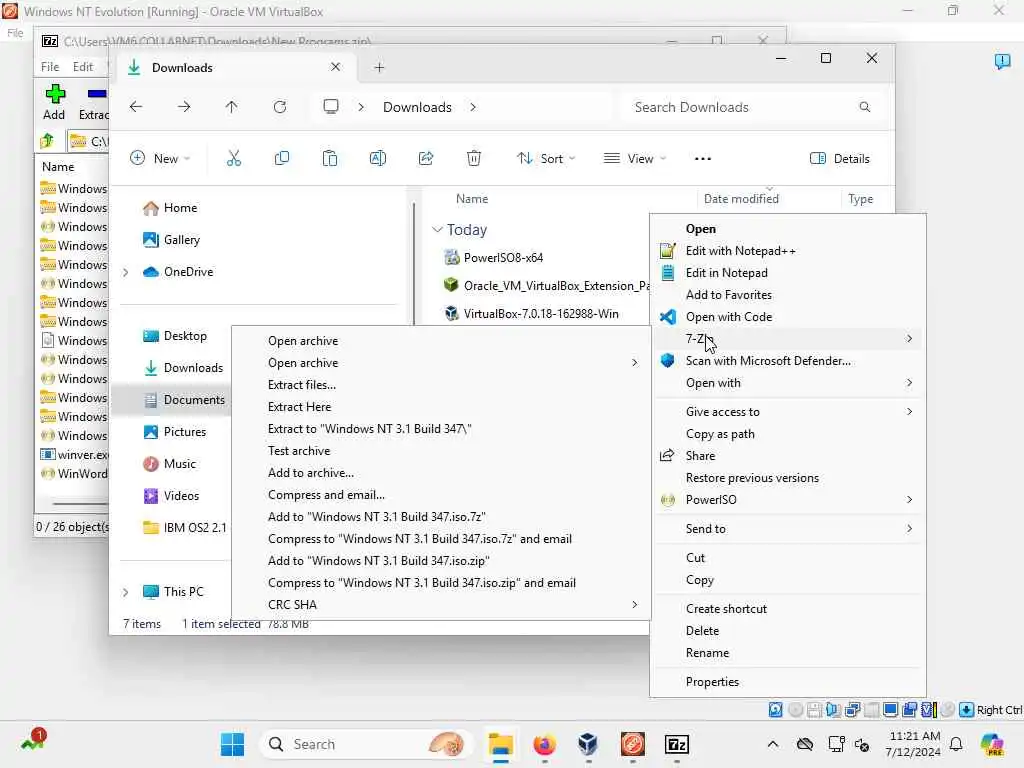Open the View dropdown
The width and height of the screenshot is (1024, 768).
point(635,158)
